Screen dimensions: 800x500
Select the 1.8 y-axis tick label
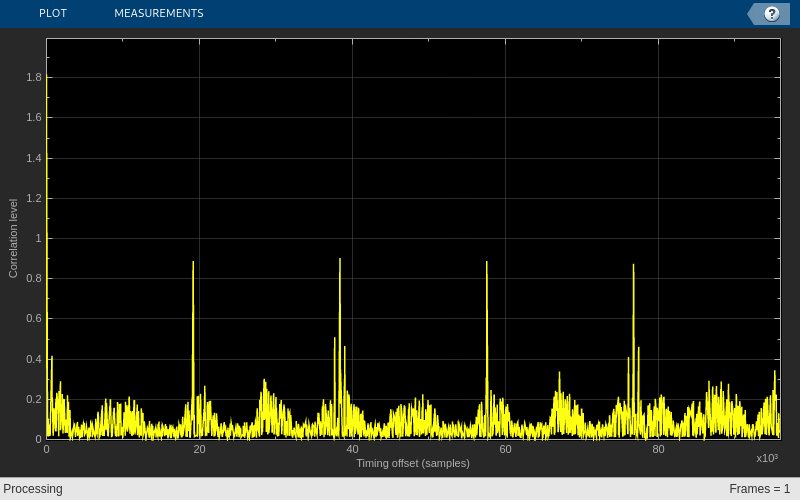coord(34,77)
